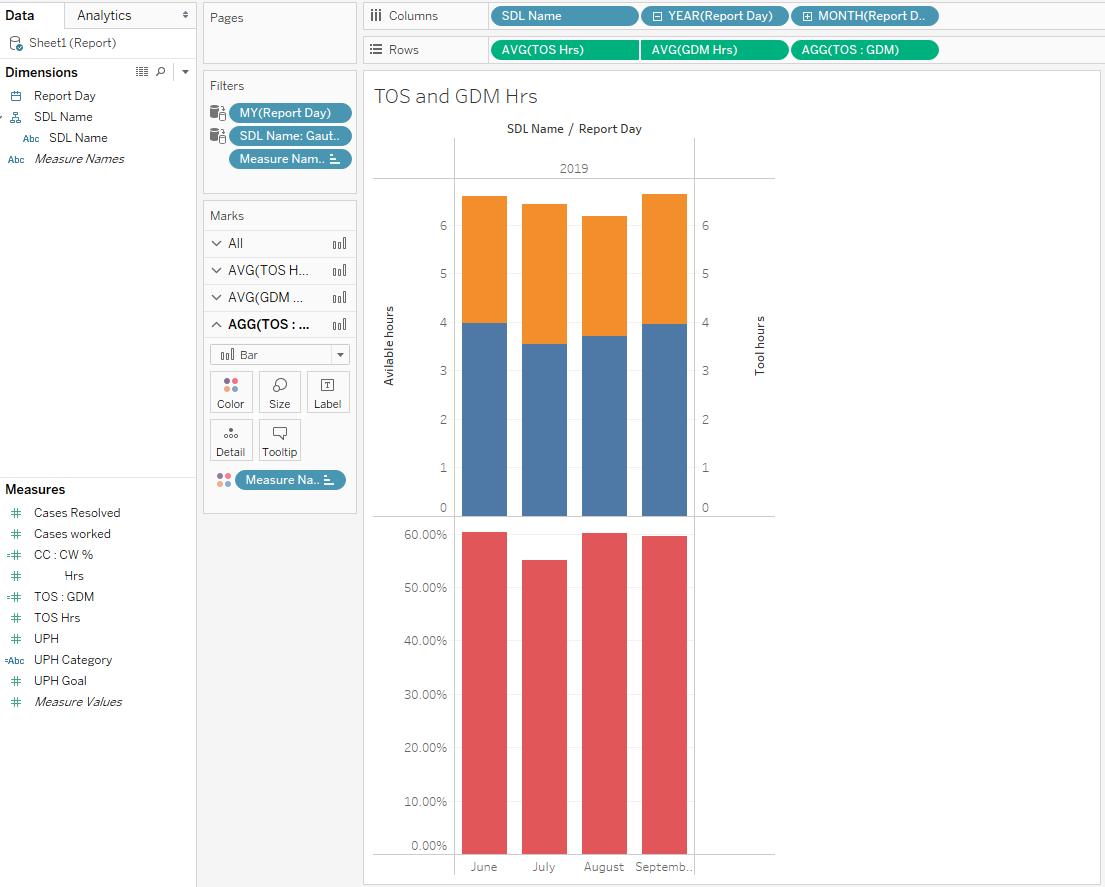Click the Columns shelf icon
Image resolution: width=1105 pixels, height=887 pixels.
(x=376, y=15)
